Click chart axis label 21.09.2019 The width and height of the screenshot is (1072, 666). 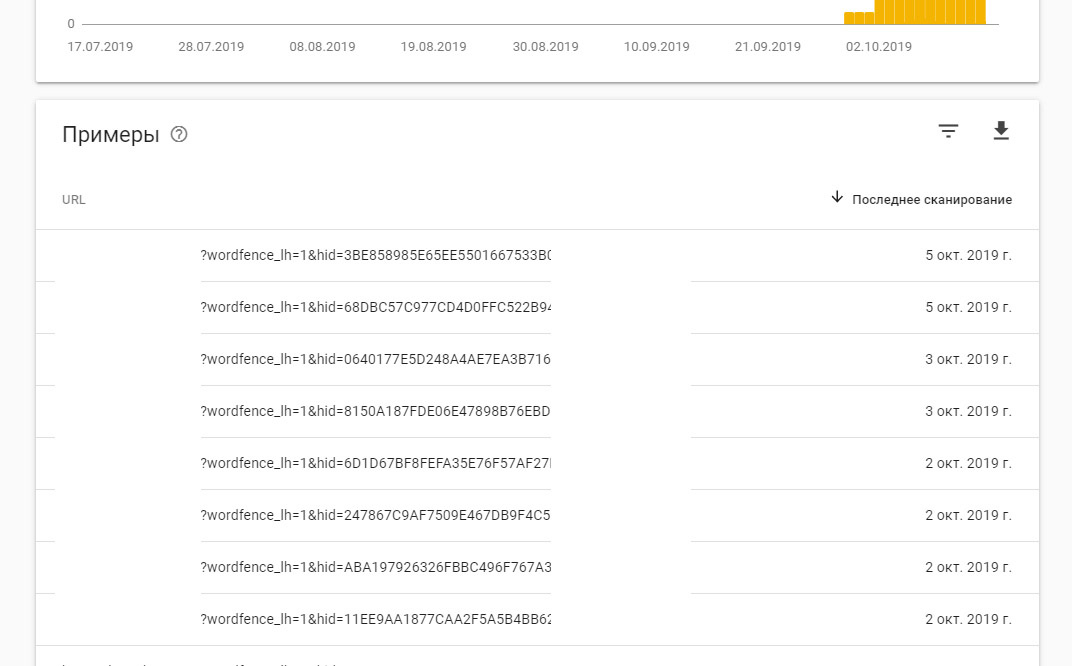coord(767,46)
